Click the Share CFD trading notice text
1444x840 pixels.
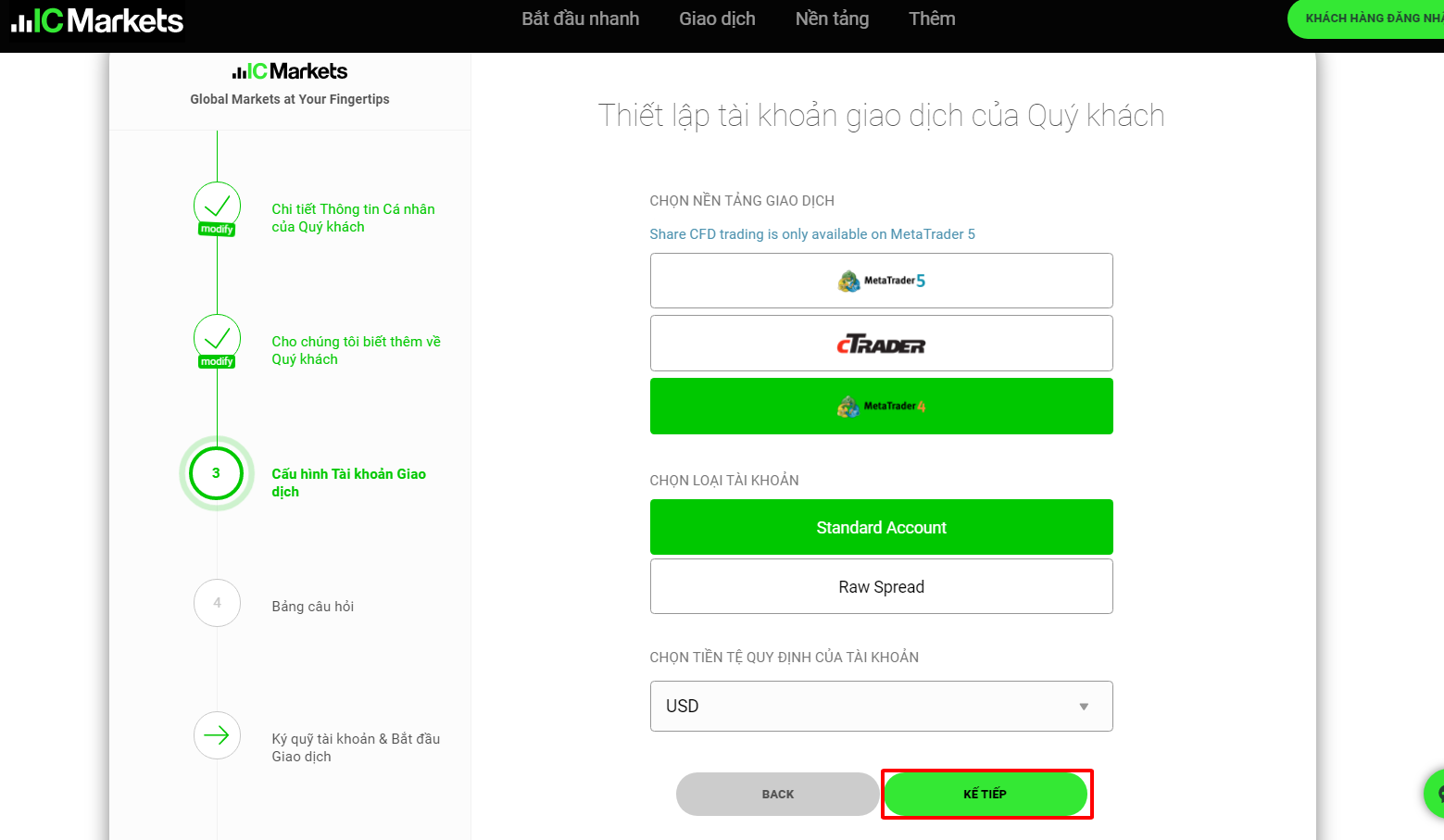click(812, 234)
